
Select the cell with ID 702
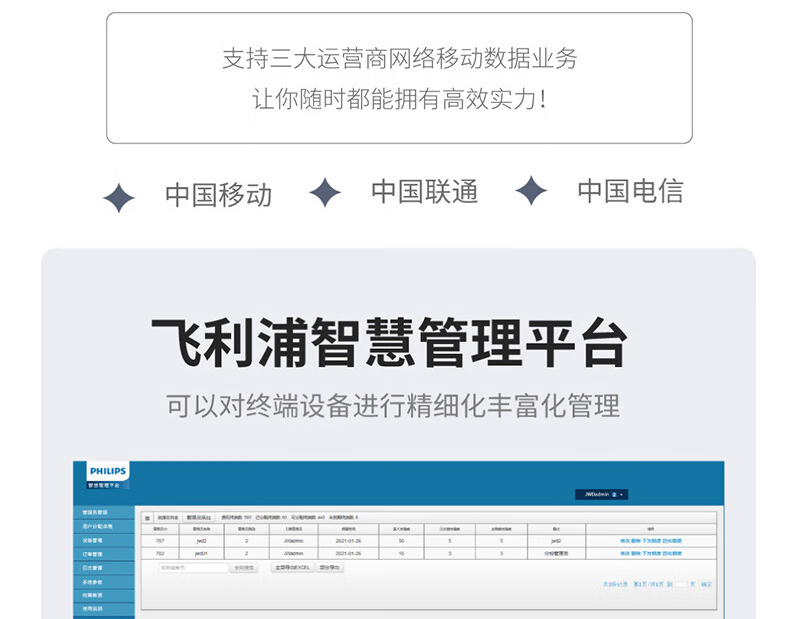point(160,553)
